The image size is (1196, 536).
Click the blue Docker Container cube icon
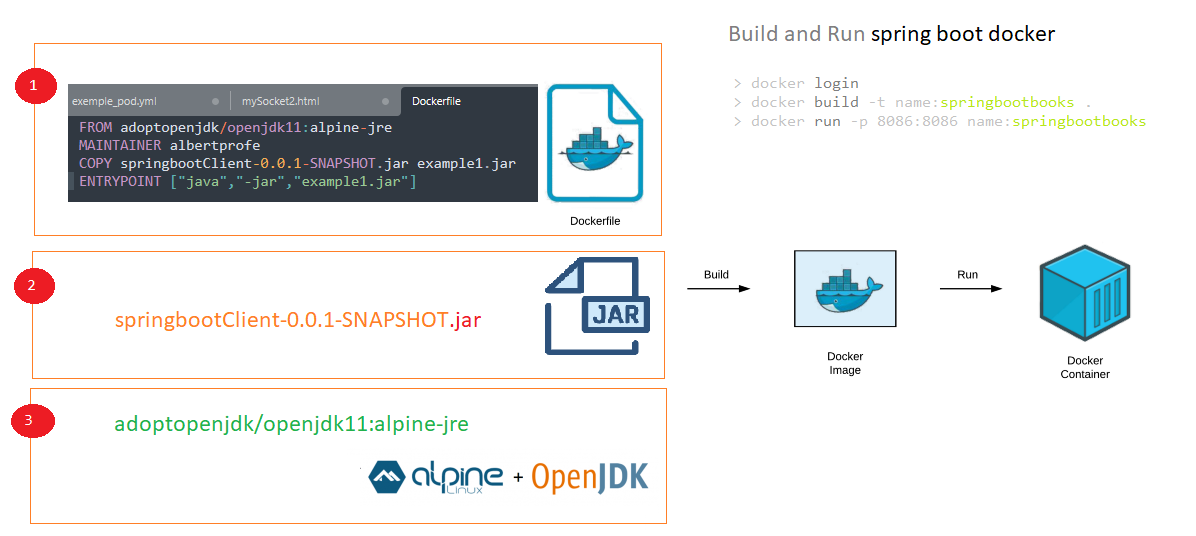click(x=1085, y=294)
